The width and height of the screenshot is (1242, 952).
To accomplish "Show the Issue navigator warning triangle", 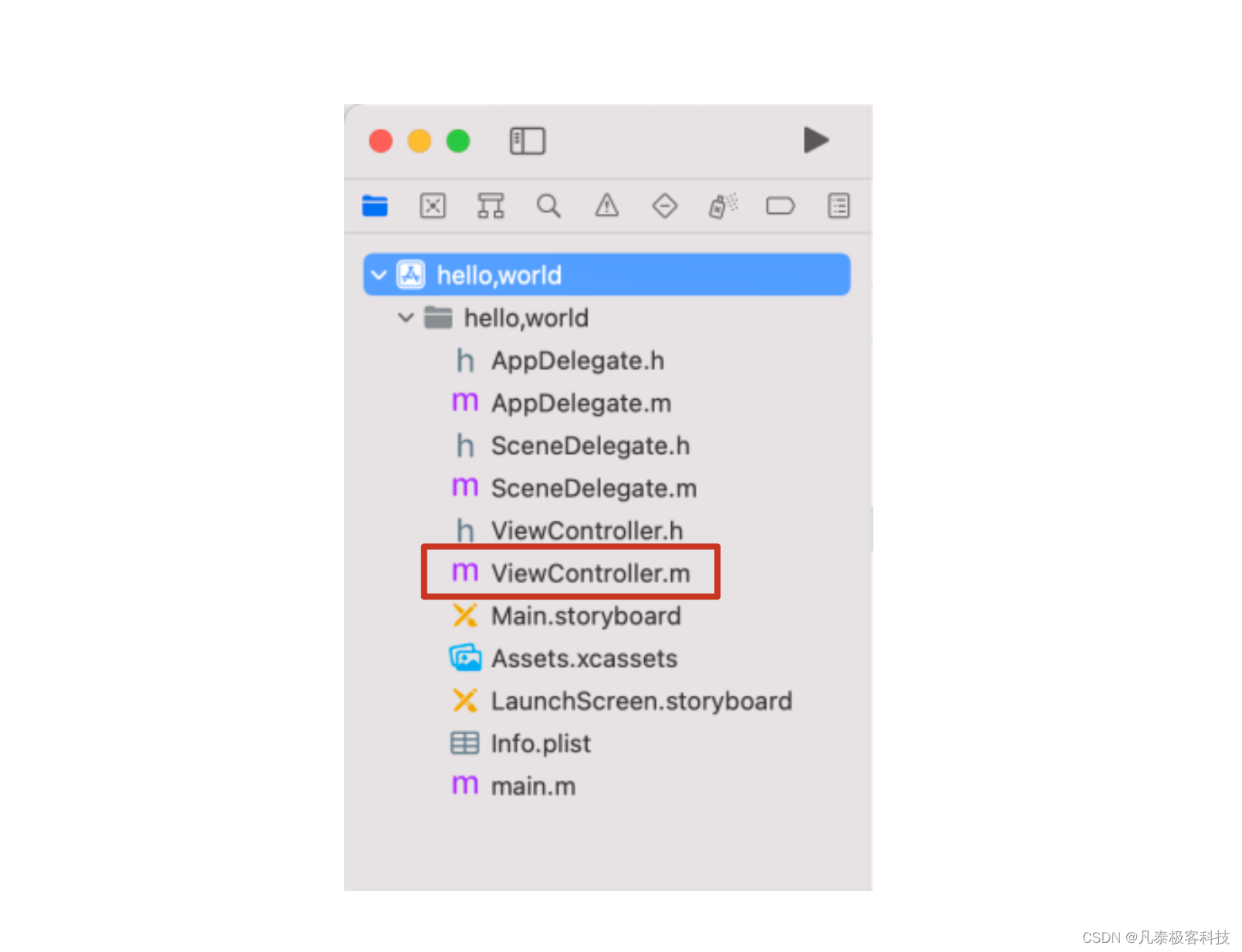I will (607, 205).
